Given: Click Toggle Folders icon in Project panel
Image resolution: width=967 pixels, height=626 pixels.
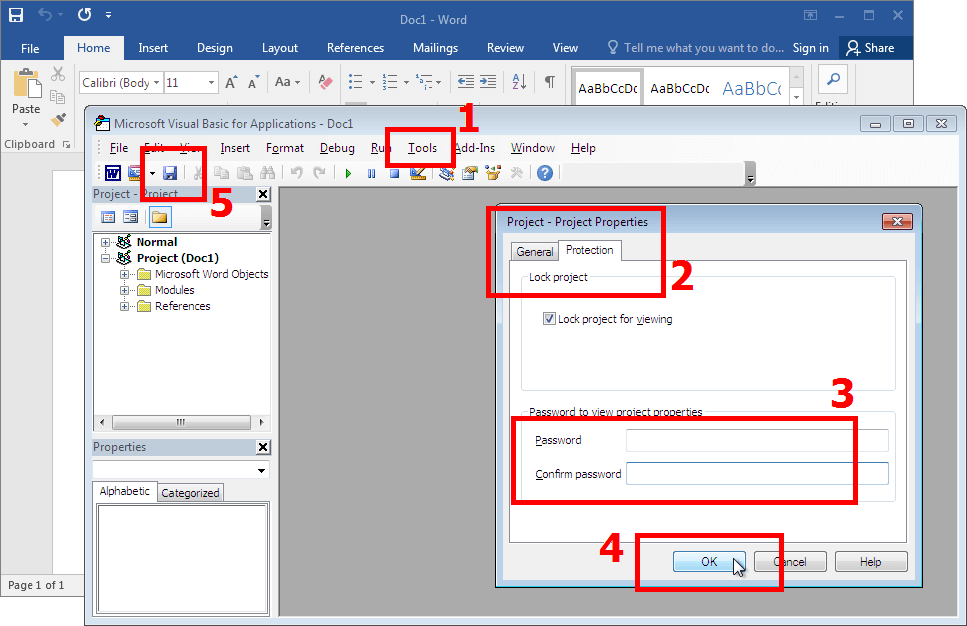Looking at the screenshot, I should click(160, 217).
